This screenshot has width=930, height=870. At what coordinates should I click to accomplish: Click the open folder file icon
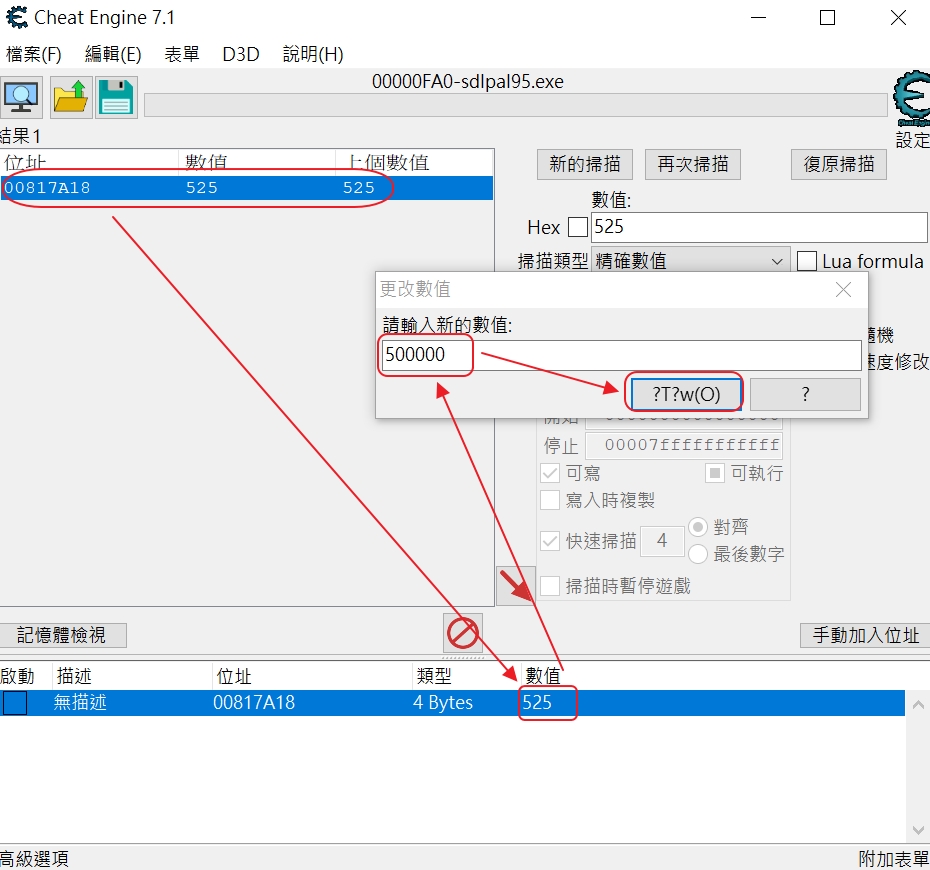click(x=71, y=97)
